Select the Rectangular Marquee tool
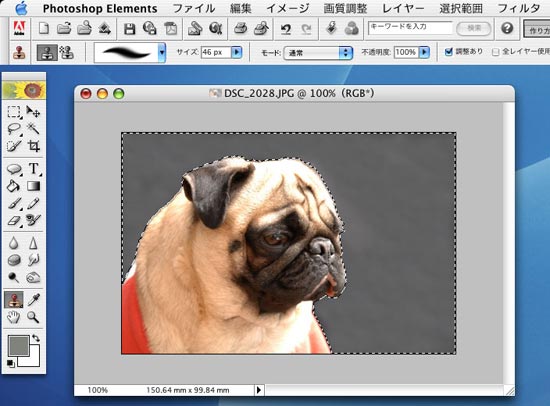Screen dimensions: 550x406 click(14, 112)
